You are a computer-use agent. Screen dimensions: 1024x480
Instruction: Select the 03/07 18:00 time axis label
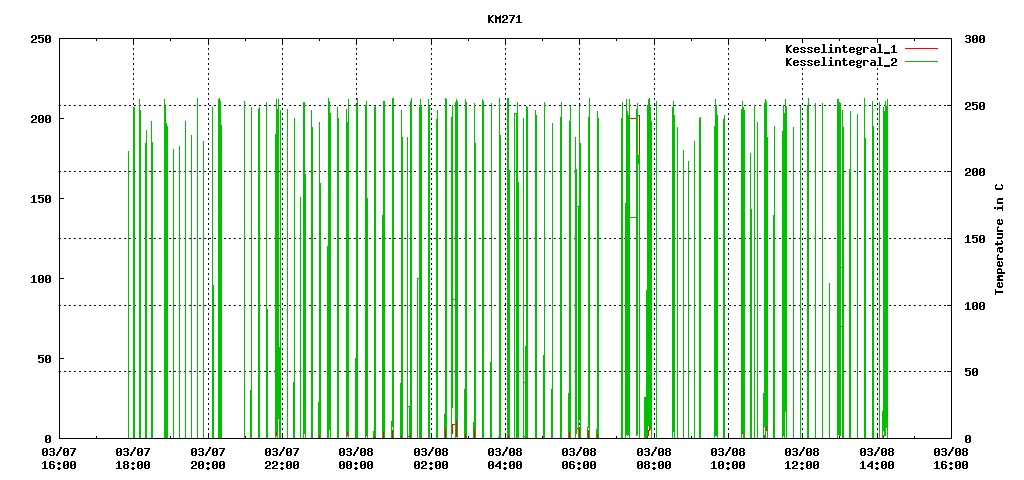tap(133, 458)
